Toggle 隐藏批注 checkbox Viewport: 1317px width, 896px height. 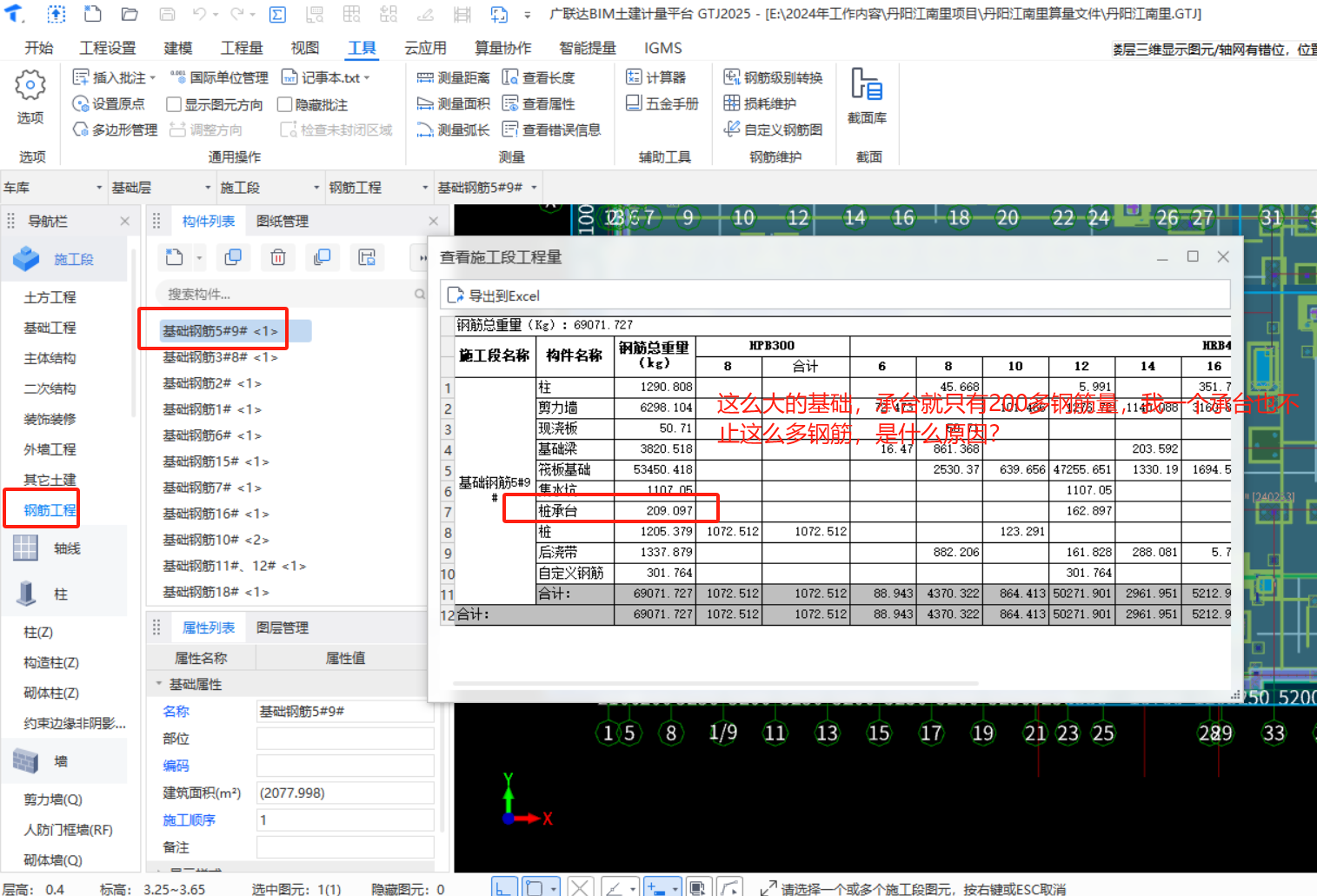(284, 104)
